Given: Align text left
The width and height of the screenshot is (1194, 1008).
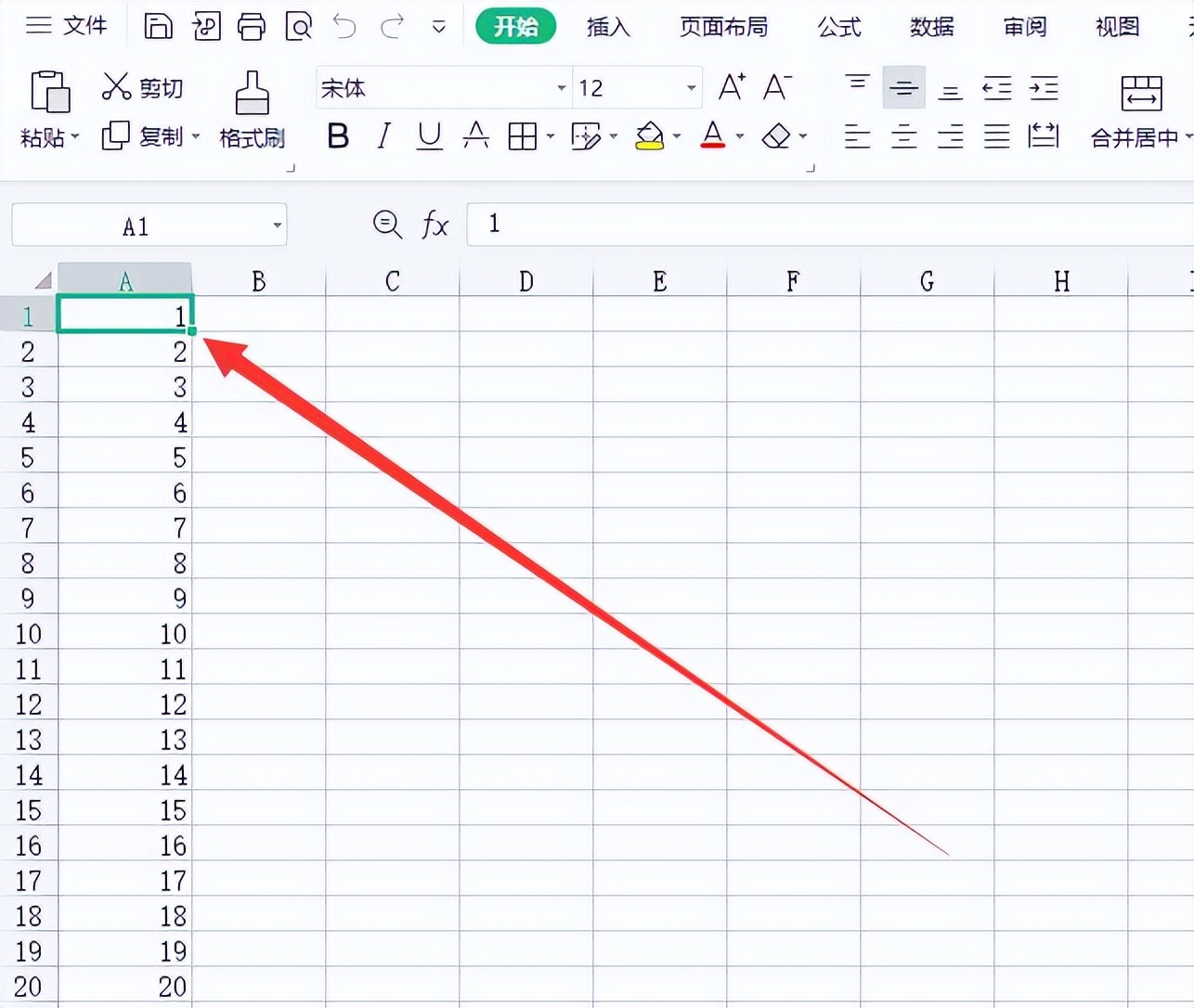Looking at the screenshot, I should [857, 137].
